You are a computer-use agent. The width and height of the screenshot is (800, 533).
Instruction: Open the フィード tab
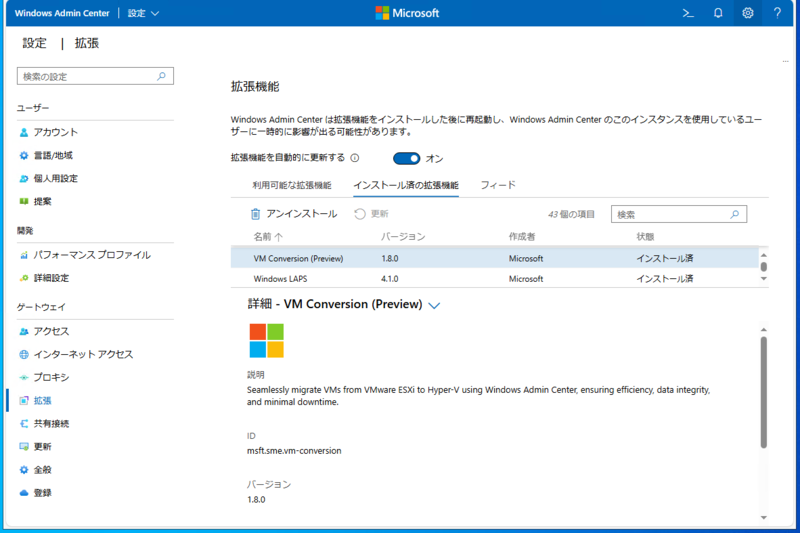pos(498,185)
